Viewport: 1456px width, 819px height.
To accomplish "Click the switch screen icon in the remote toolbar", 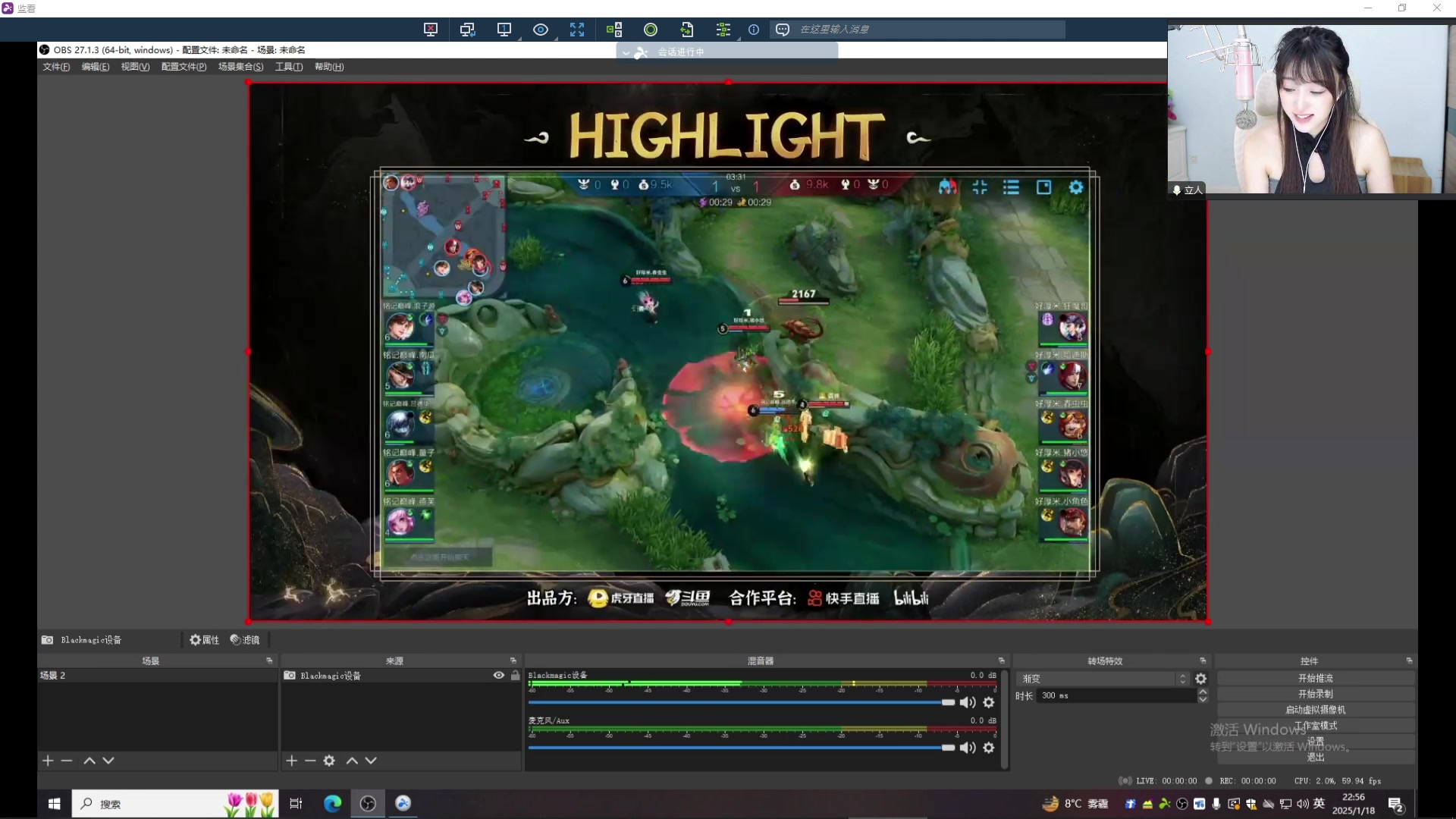I will click(467, 30).
